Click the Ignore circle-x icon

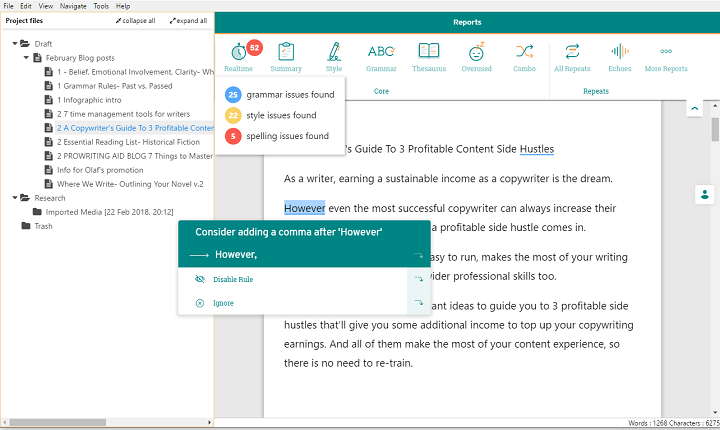pyautogui.click(x=200, y=303)
